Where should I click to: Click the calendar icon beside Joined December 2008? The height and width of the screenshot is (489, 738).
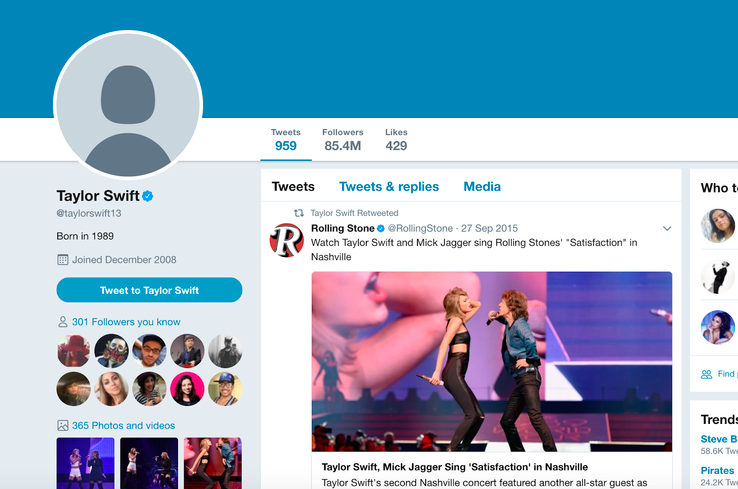tap(63, 260)
